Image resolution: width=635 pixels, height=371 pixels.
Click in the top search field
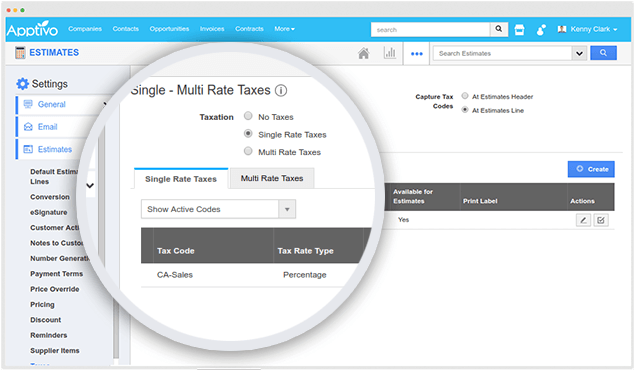click(x=430, y=30)
